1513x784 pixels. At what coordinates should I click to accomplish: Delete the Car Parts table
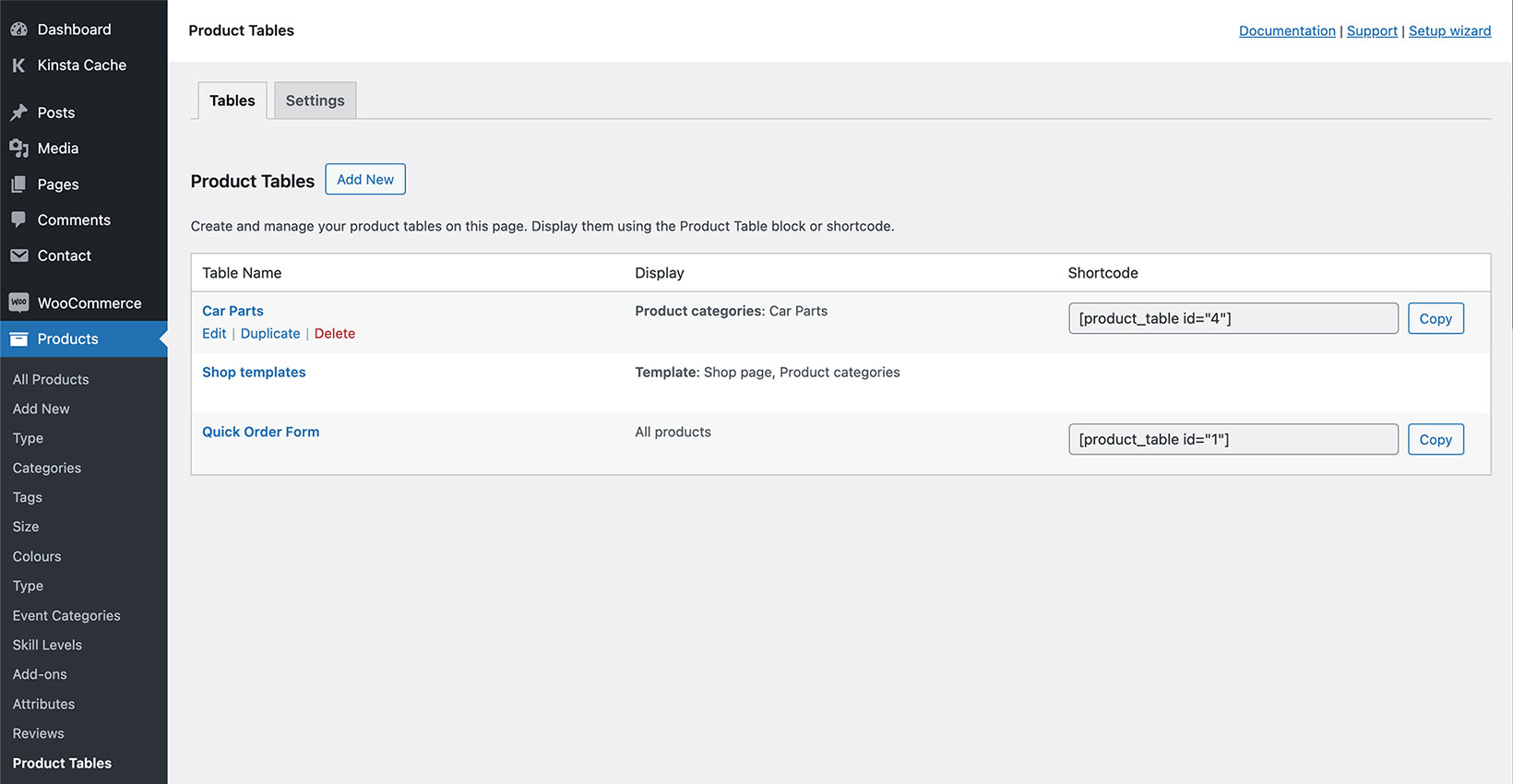334,334
